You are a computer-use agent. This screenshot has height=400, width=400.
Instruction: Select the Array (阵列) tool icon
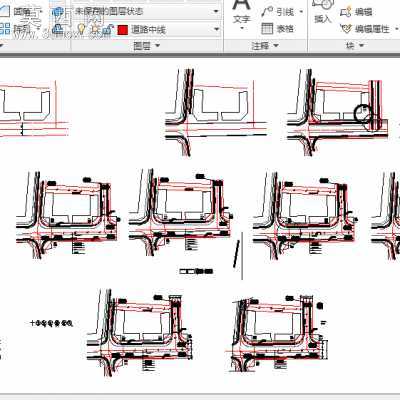[x=5, y=29]
